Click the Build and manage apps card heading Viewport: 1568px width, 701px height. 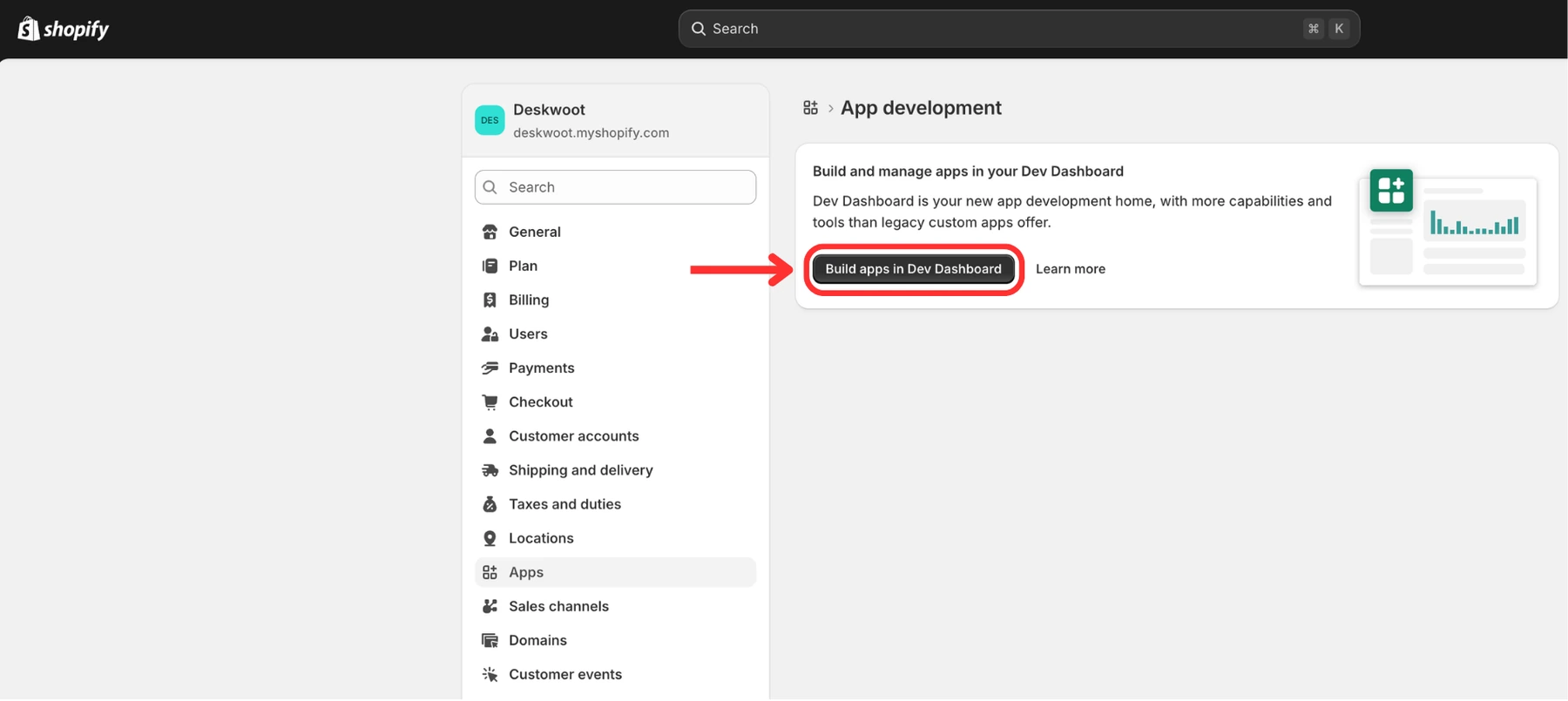pos(968,172)
